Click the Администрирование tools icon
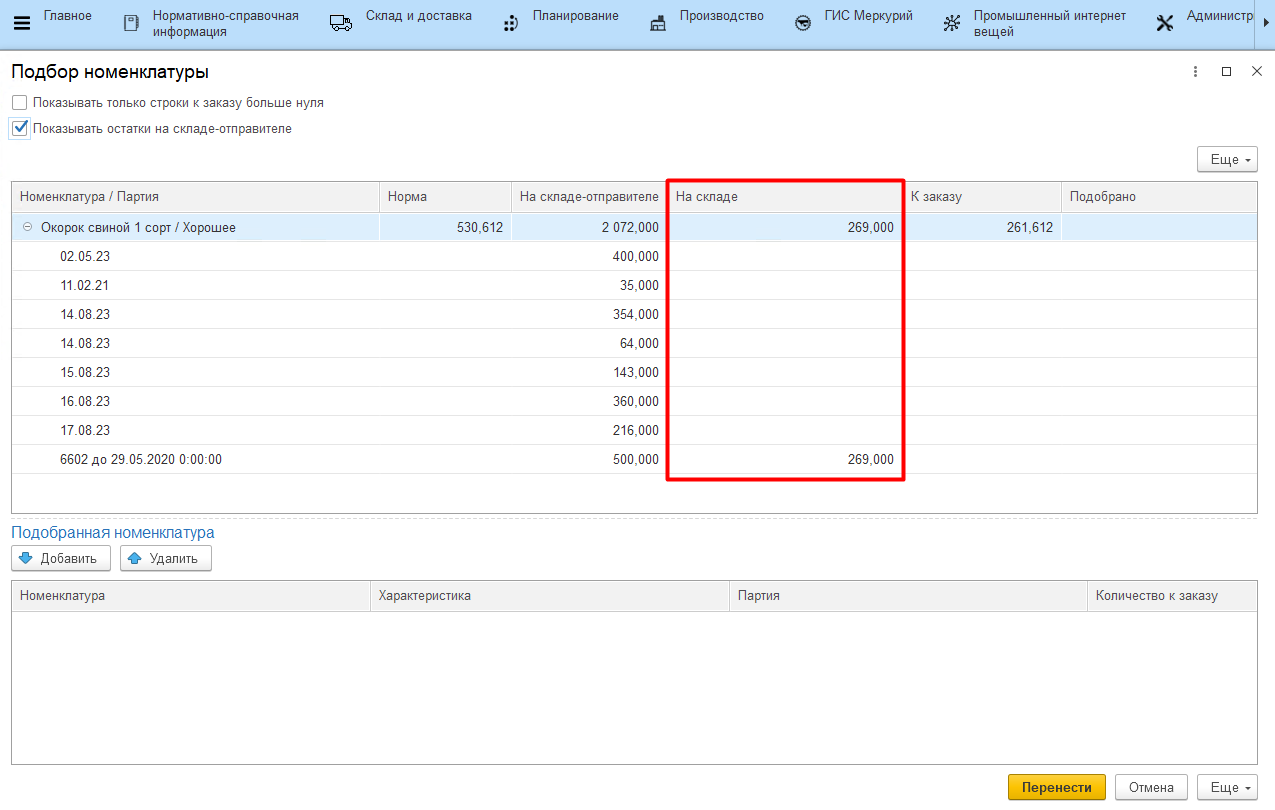The height and width of the screenshot is (810, 1275). tap(1165, 24)
